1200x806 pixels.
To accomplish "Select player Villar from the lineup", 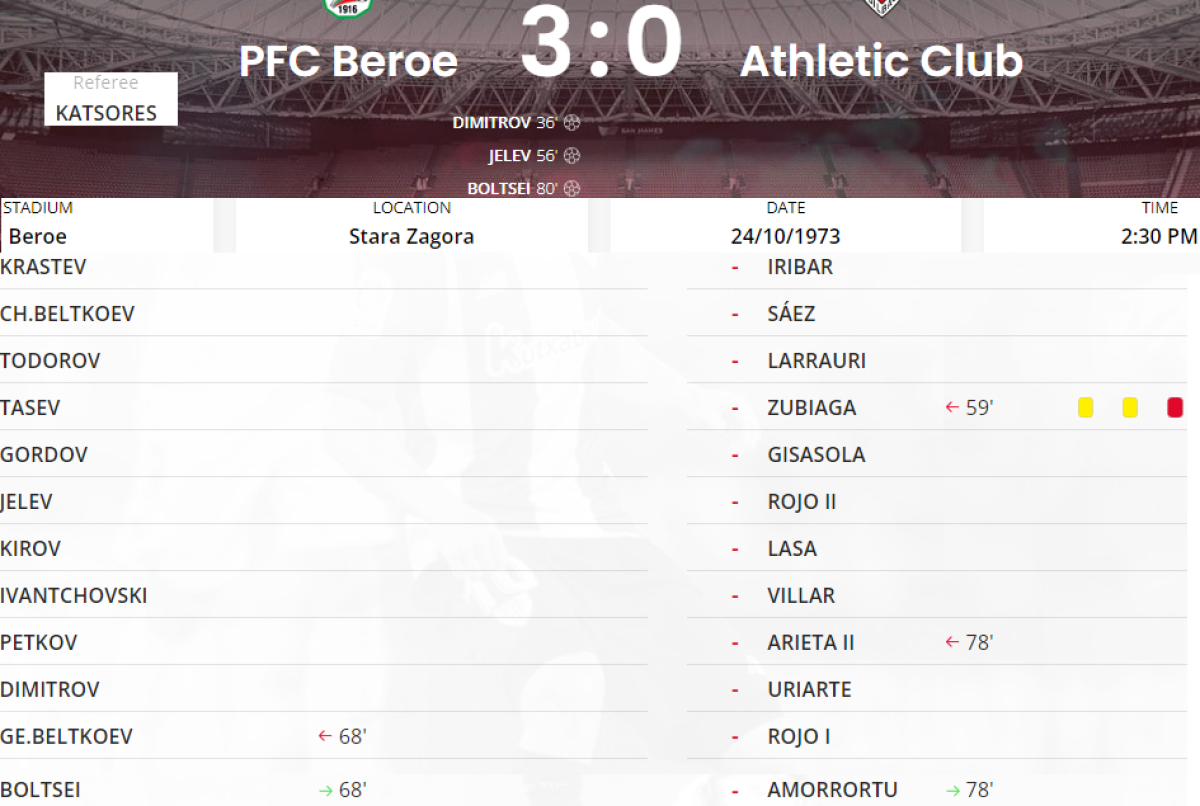I will click(x=801, y=596).
